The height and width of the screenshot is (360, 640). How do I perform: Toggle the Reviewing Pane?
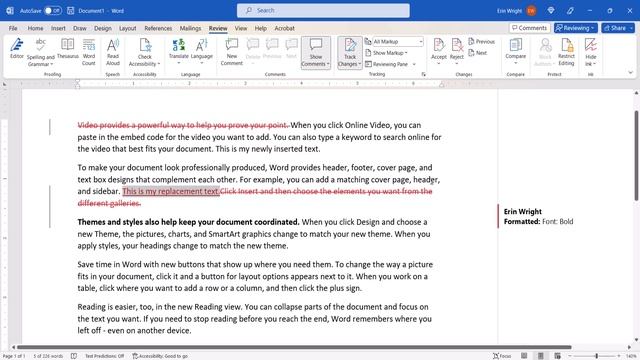(387, 64)
